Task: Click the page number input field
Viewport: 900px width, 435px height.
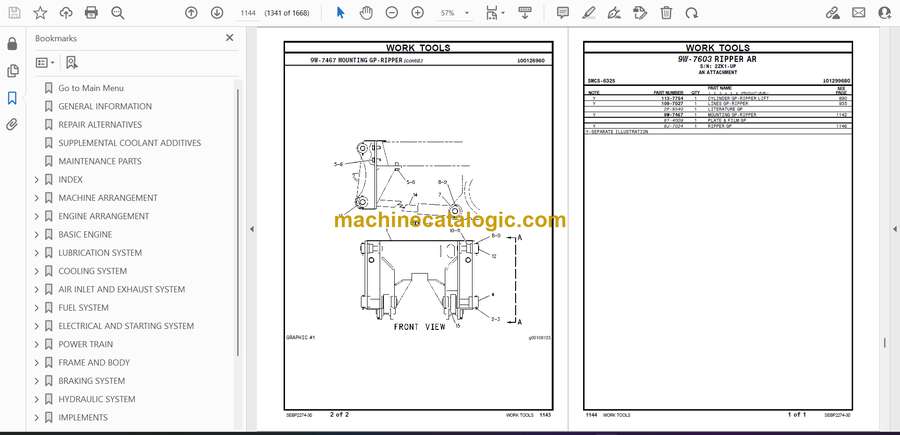Action: (x=248, y=13)
